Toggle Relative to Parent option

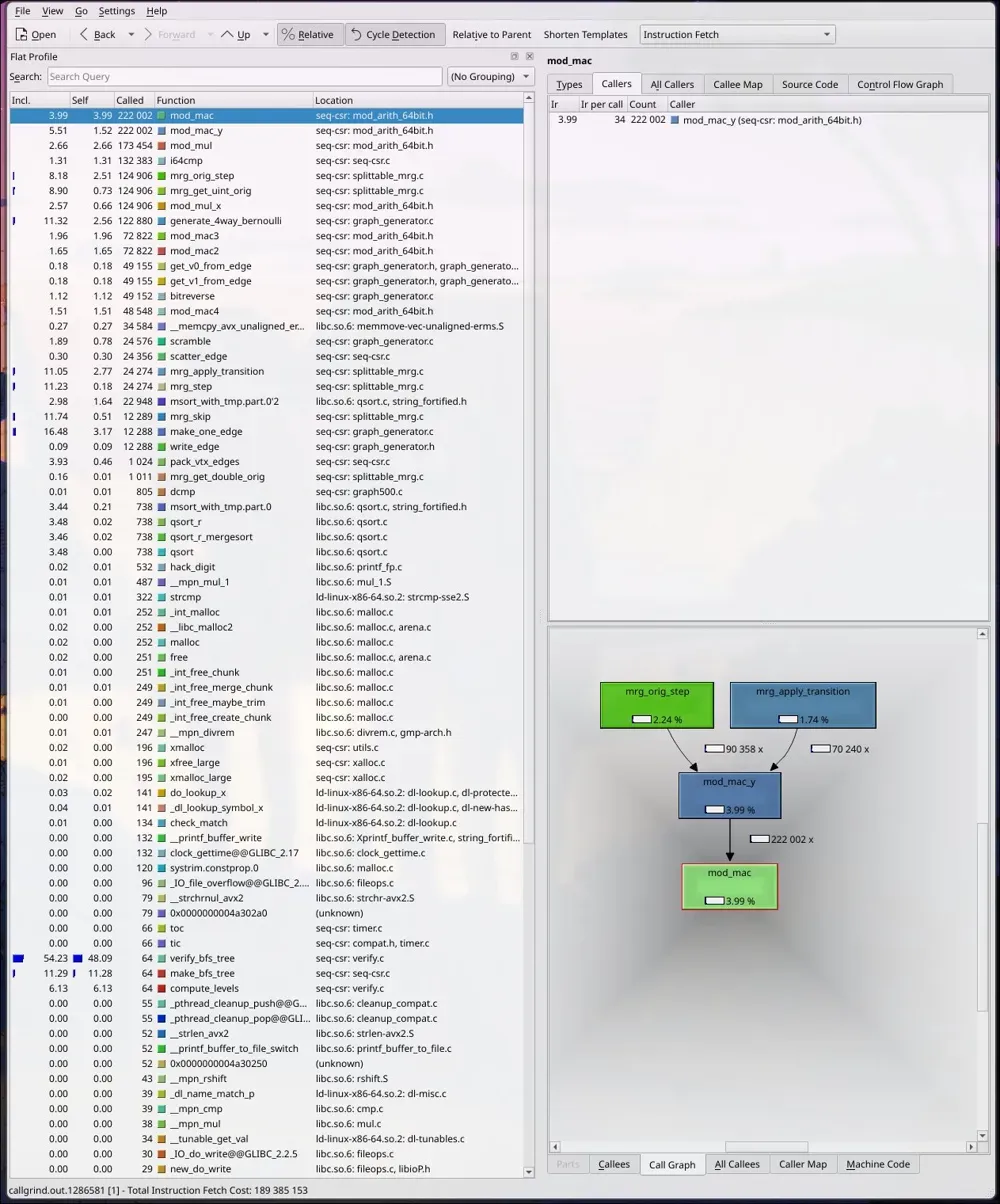click(491, 34)
